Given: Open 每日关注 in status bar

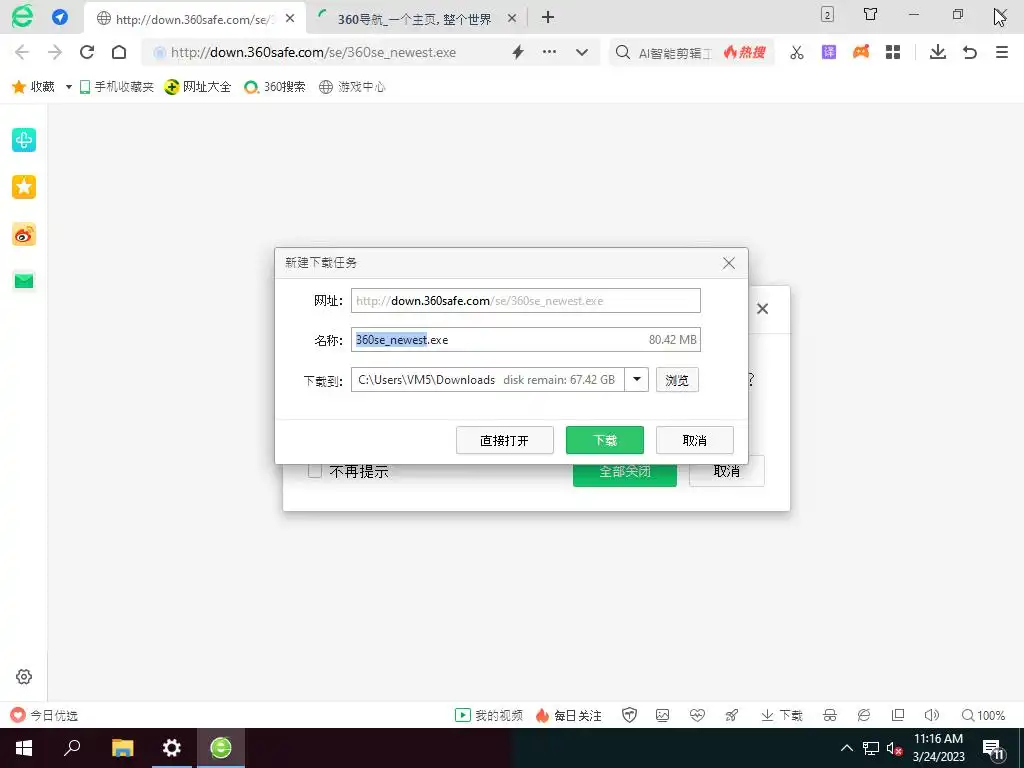Looking at the screenshot, I should (568, 716).
